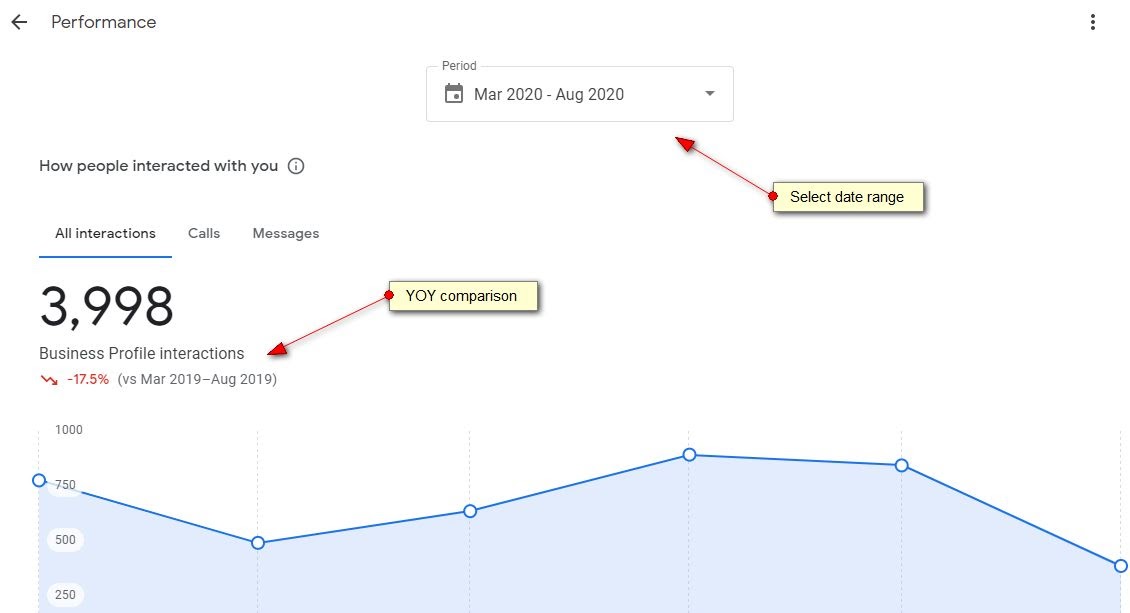This screenshot has width=1130, height=613.
Task: Click the highest data point on chart
Action: [x=689, y=455]
